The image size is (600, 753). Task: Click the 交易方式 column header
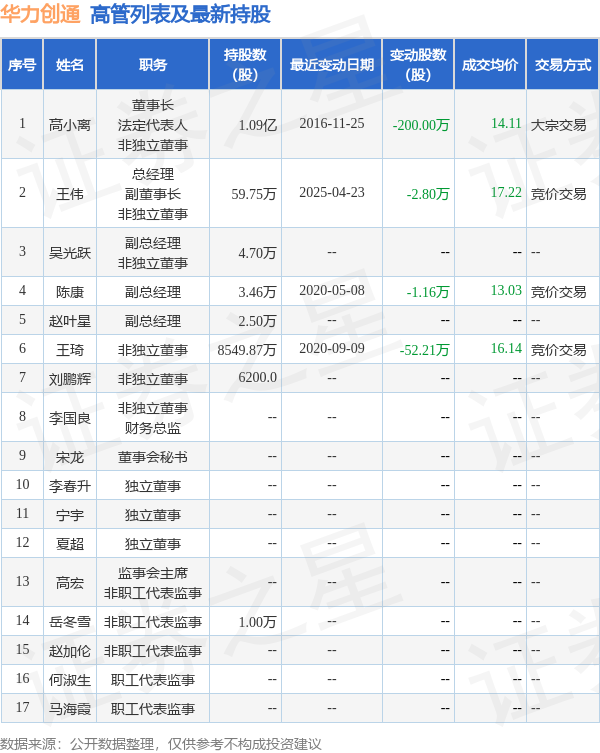(563, 64)
